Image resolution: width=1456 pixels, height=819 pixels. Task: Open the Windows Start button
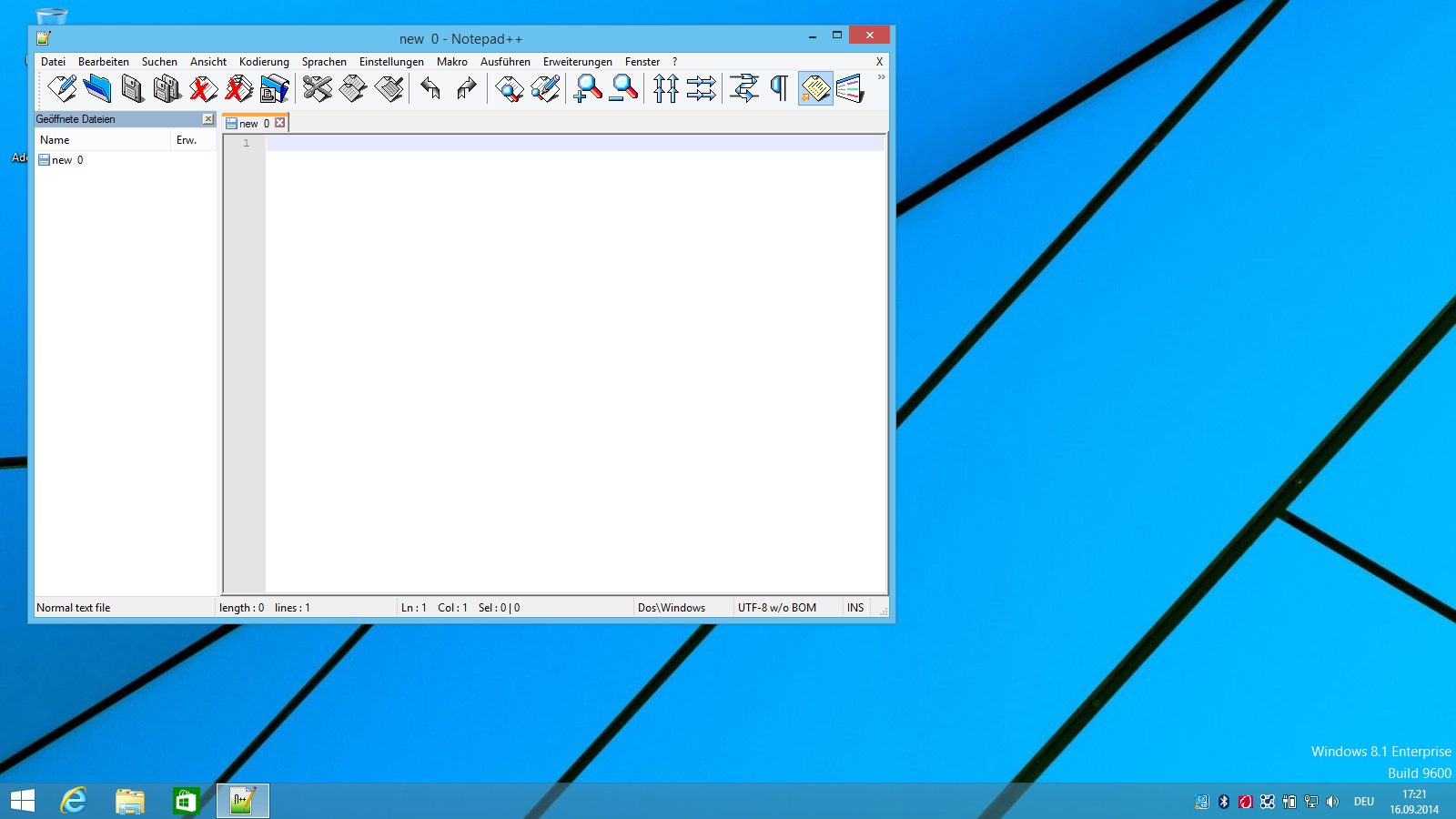click(x=23, y=801)
